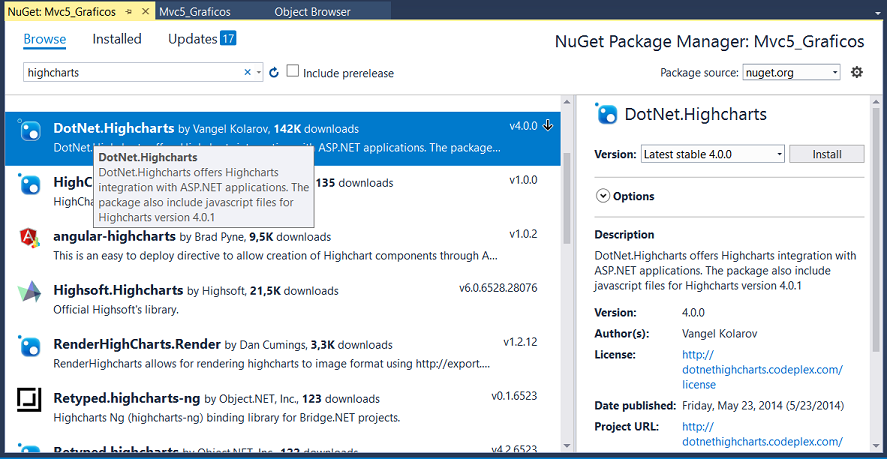887x459 pixels.
Task: Open the Package source dropdown
Action: (791, 72)
